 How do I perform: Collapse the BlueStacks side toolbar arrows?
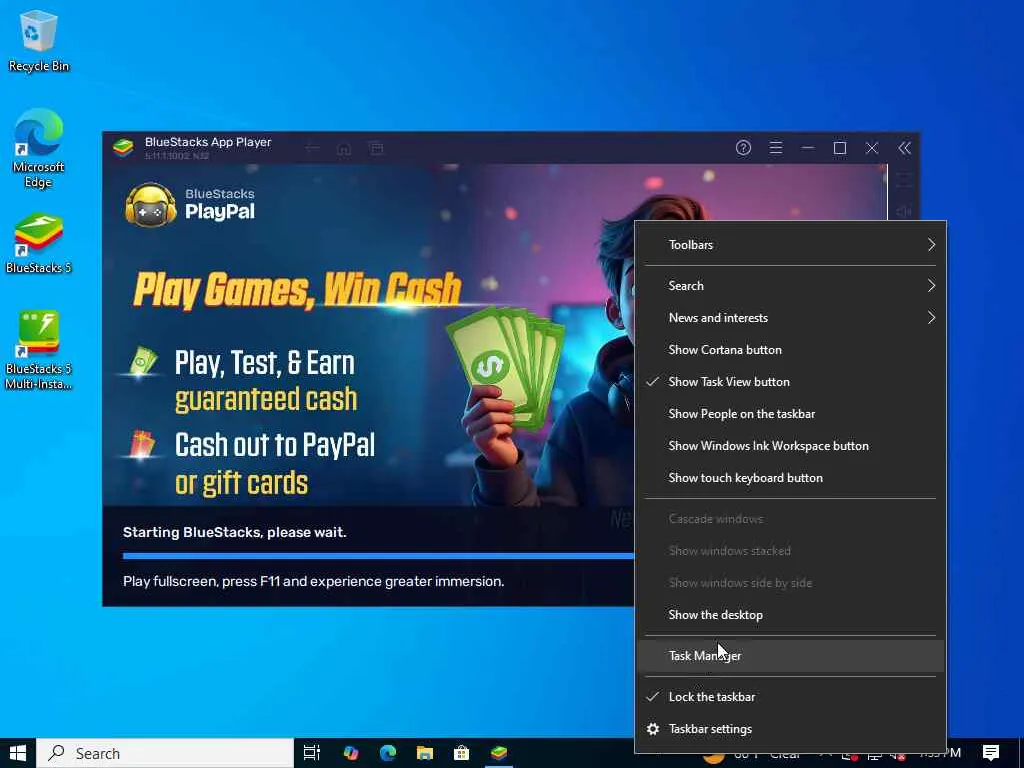click(x=904, y=148)
